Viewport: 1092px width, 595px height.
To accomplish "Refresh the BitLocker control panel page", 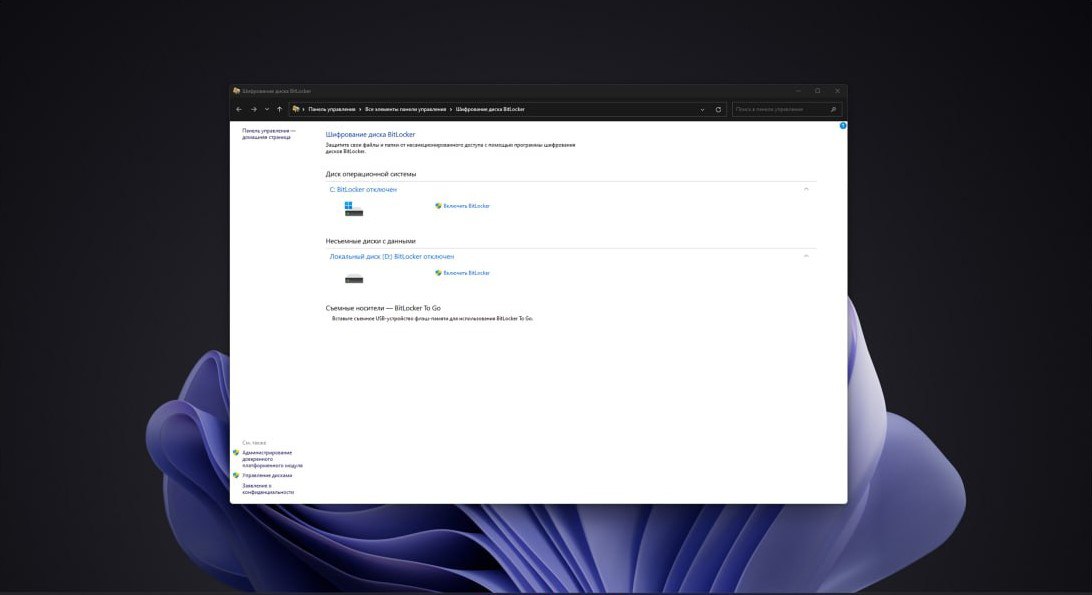I will [x=718, y=109].
